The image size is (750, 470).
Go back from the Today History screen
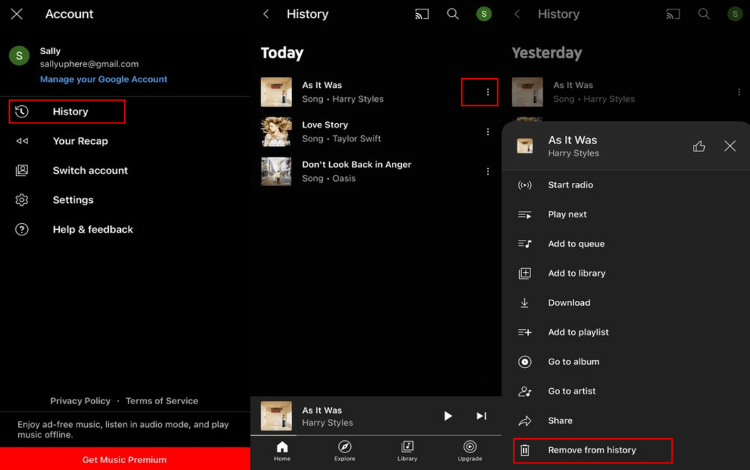266,14
